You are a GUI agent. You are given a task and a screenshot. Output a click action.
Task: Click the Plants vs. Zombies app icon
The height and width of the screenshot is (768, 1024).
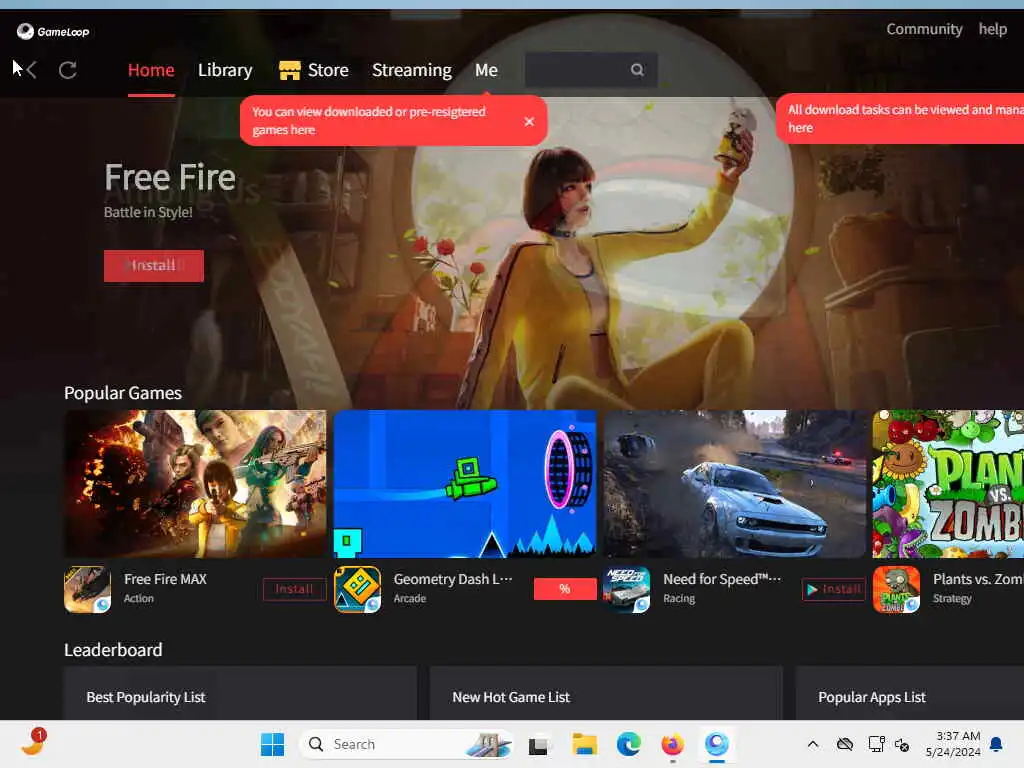coord(897,589)
